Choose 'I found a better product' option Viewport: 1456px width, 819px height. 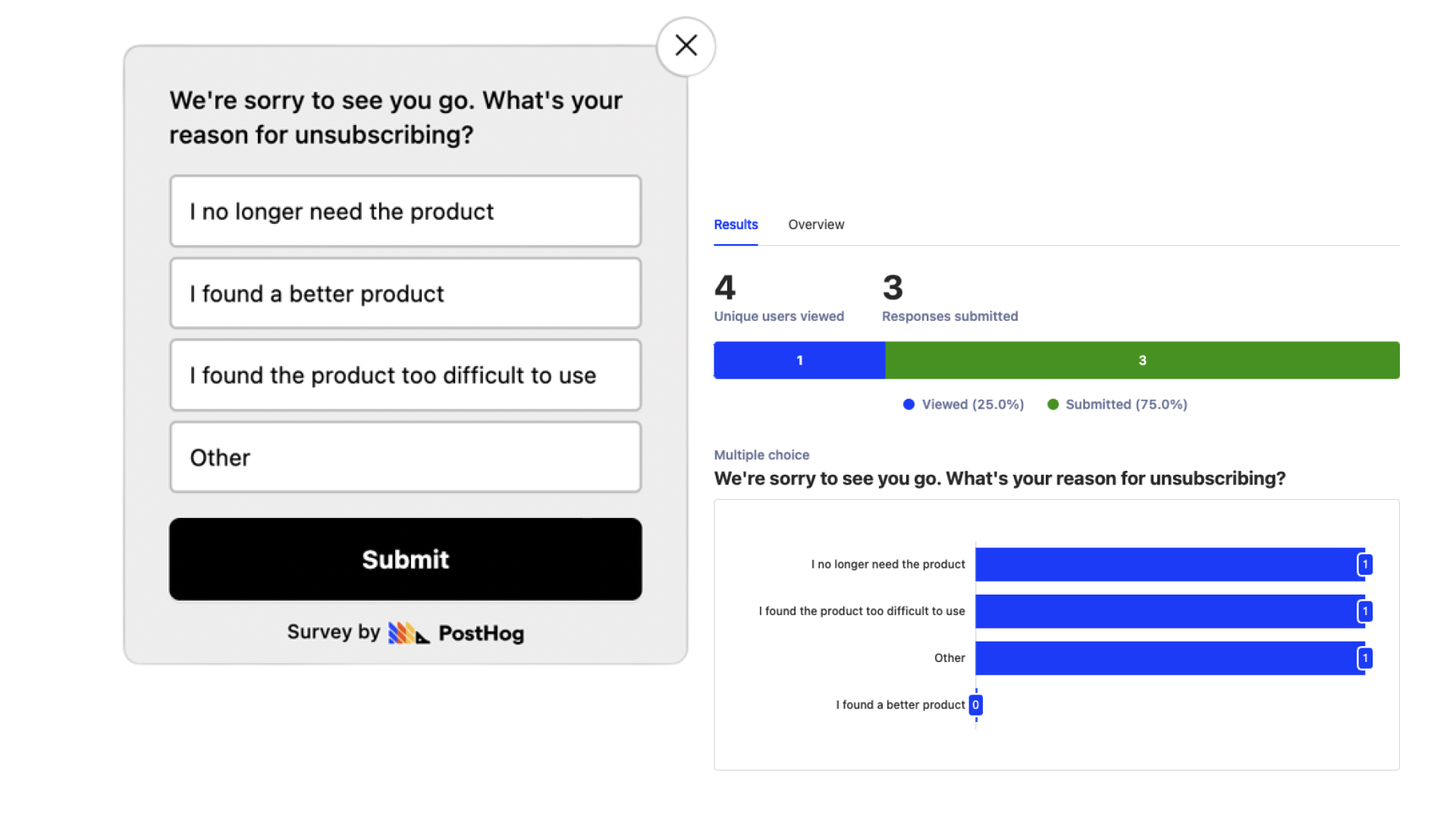[405, 293]
